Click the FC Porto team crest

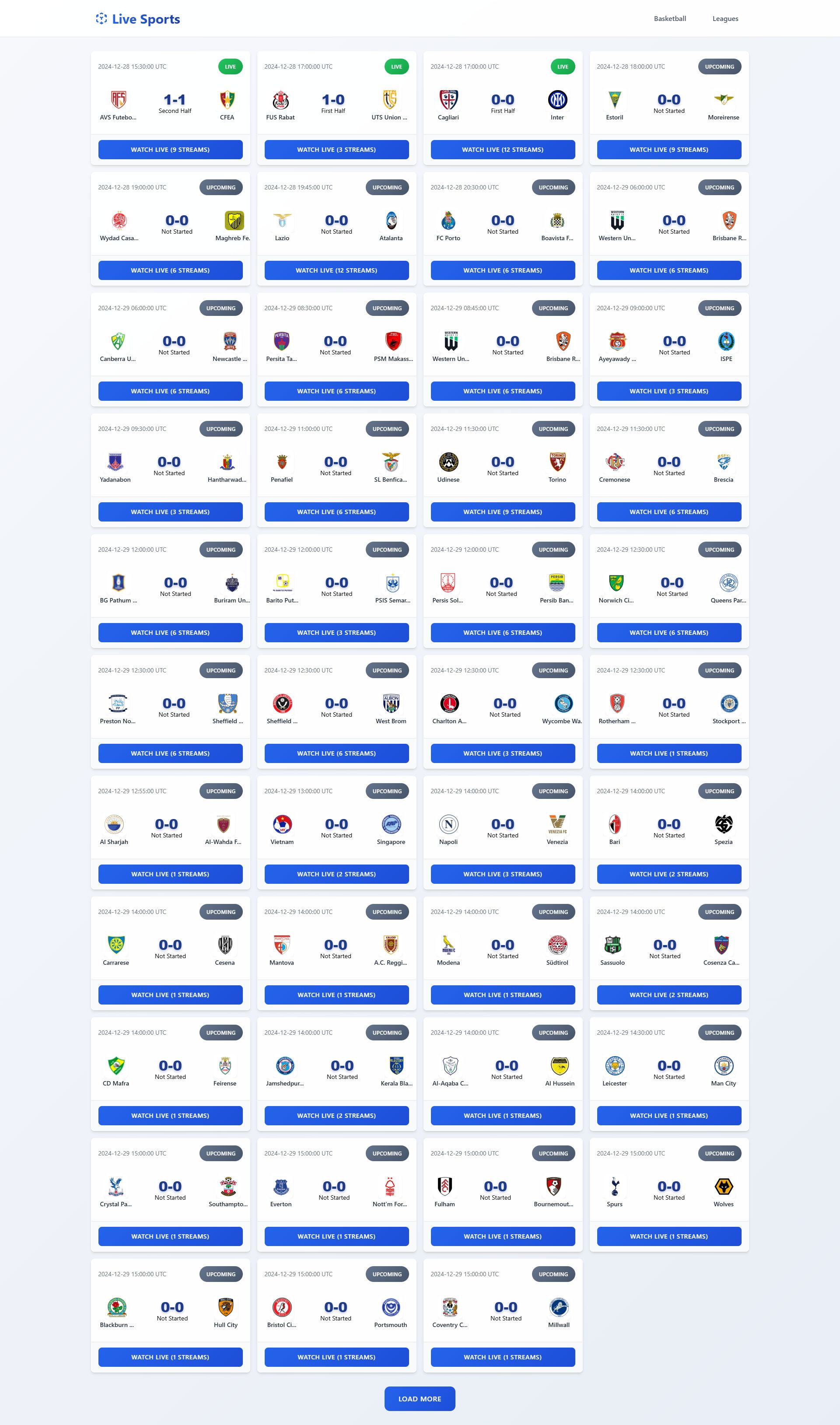pyautogui.click(x=448, y=220)
